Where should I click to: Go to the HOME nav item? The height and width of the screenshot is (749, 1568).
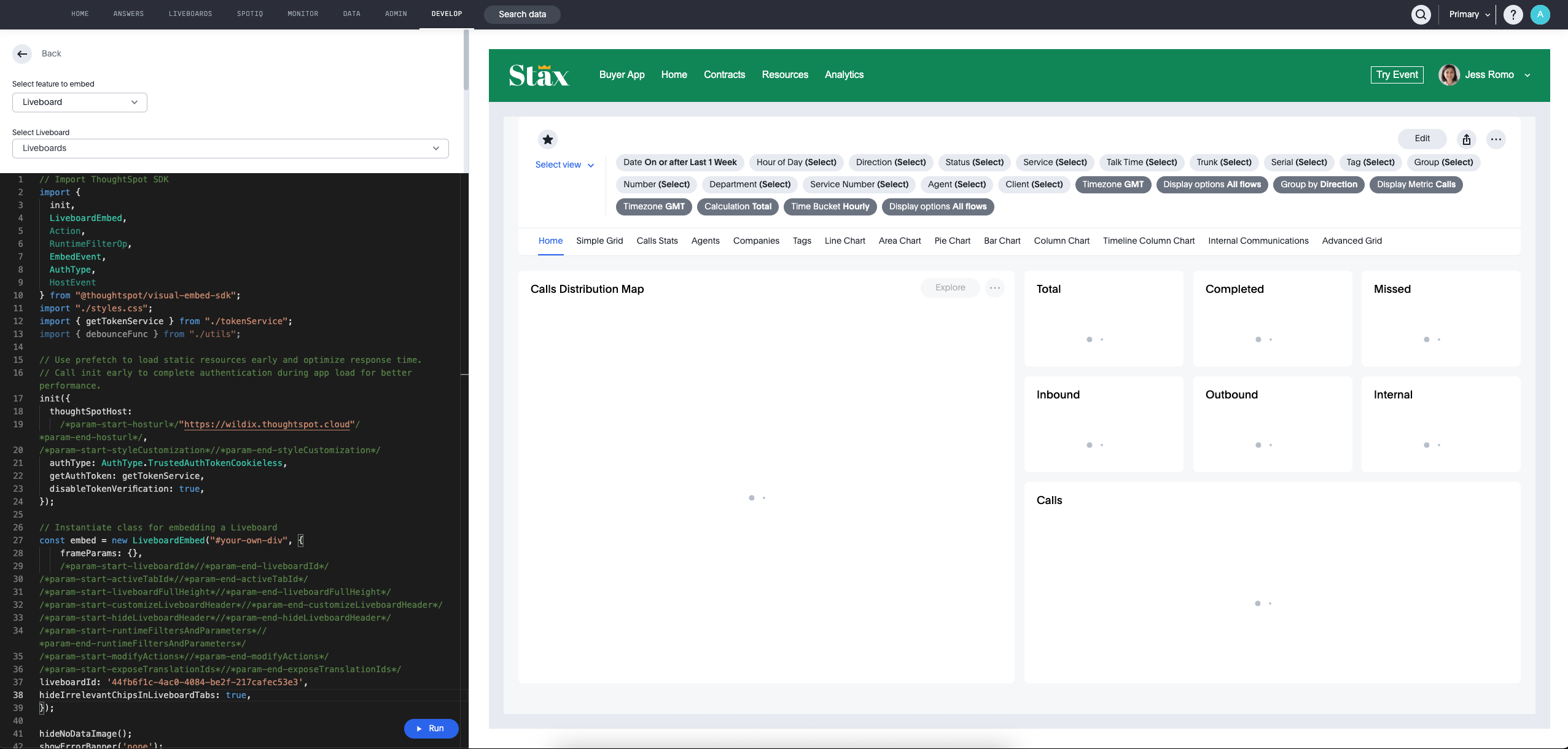pos(80,14)
